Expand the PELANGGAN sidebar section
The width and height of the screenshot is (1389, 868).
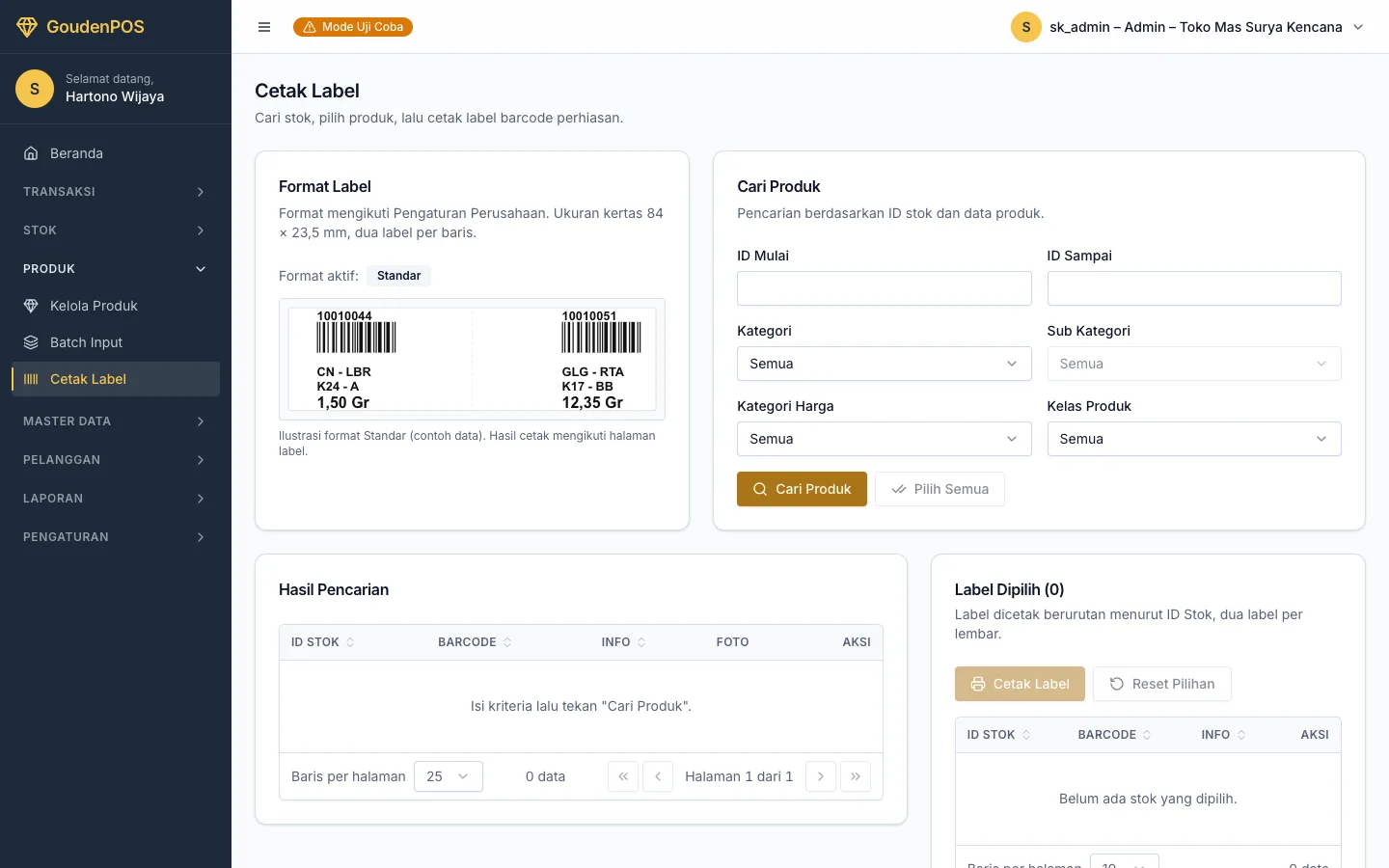pyautogui.click(x=116, y=460)
